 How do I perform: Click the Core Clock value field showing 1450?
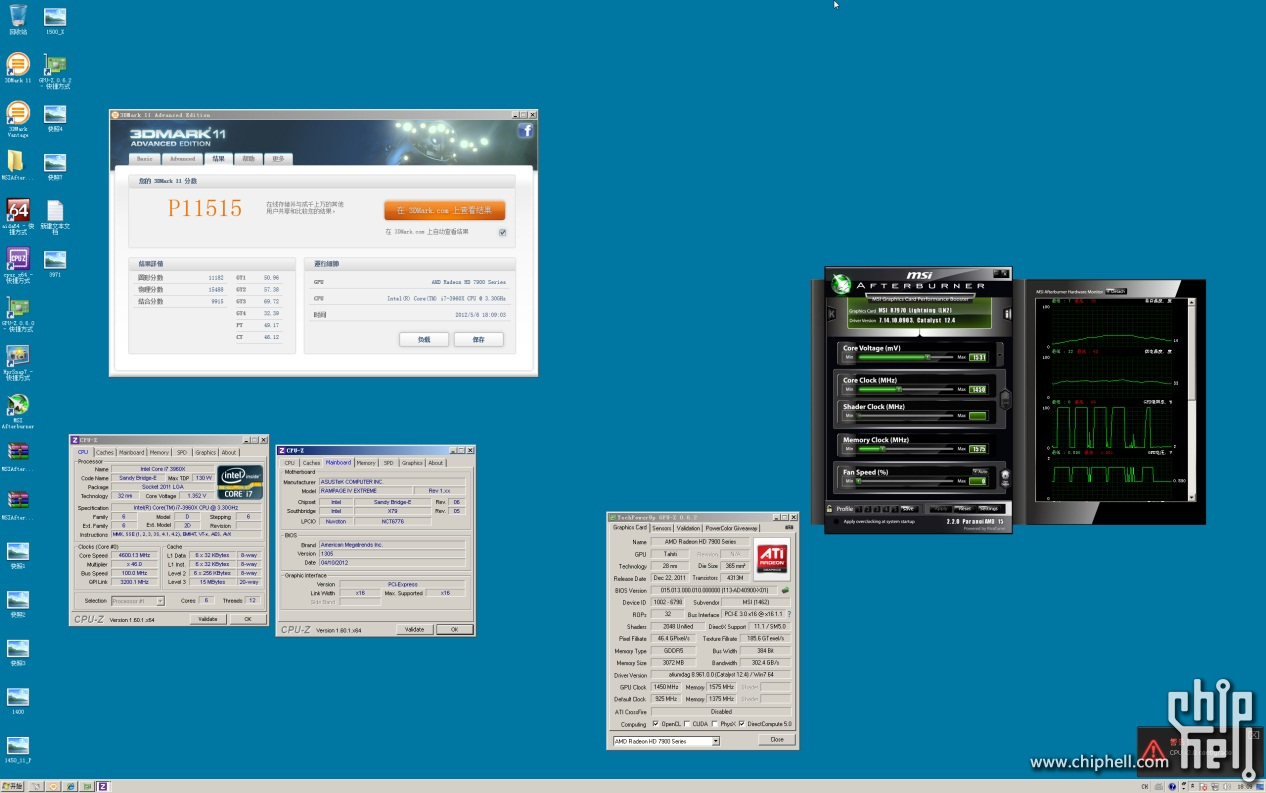978,389
